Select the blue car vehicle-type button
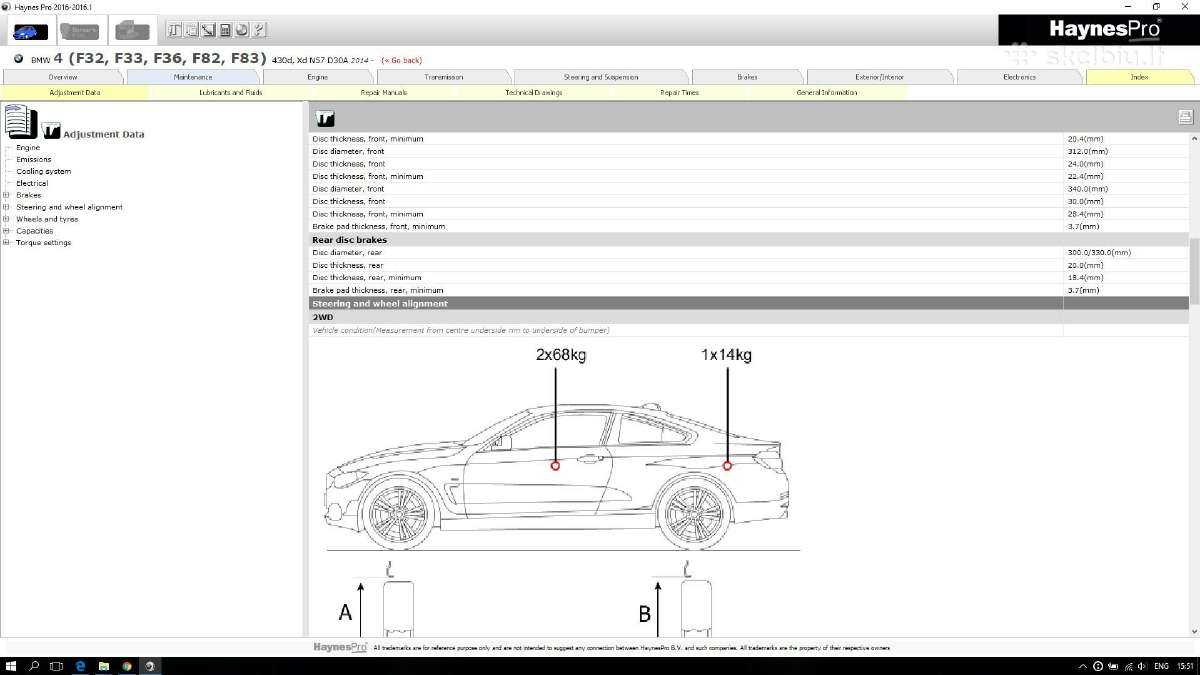The image size is (1200, 675). coord(30,31)
